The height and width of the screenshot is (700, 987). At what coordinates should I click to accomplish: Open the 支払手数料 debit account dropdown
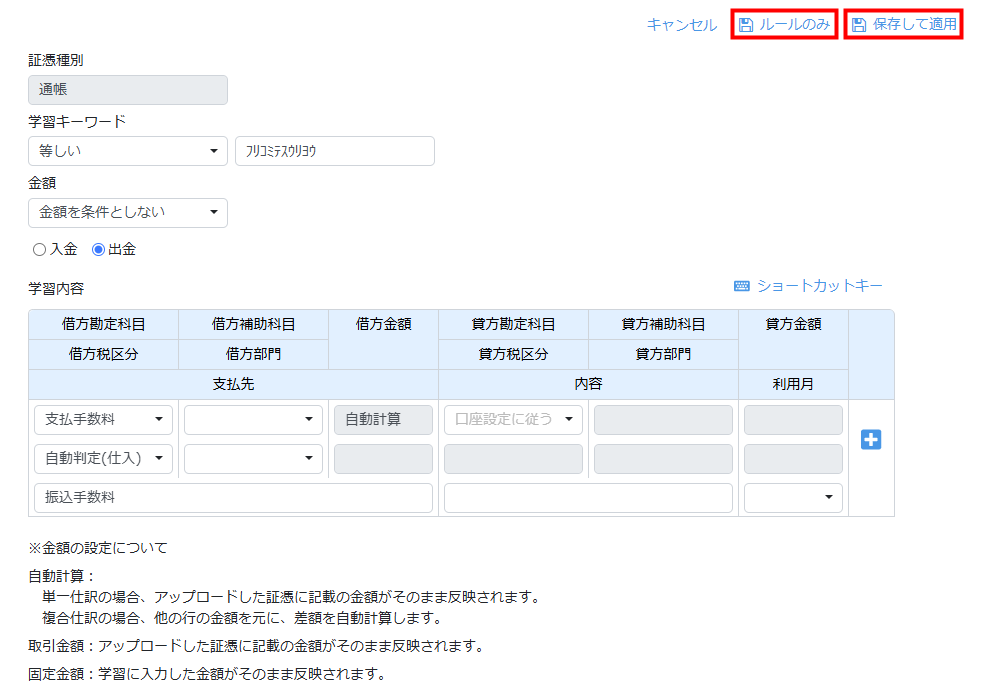pyautogui.click(x=103, y=420)
